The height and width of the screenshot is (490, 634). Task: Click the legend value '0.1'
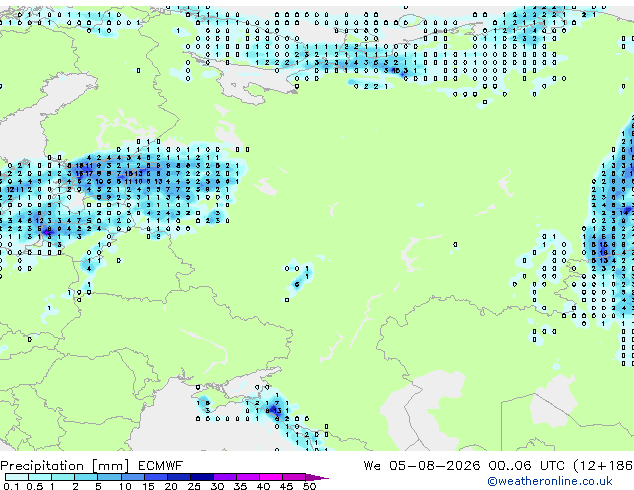[11, 486]
